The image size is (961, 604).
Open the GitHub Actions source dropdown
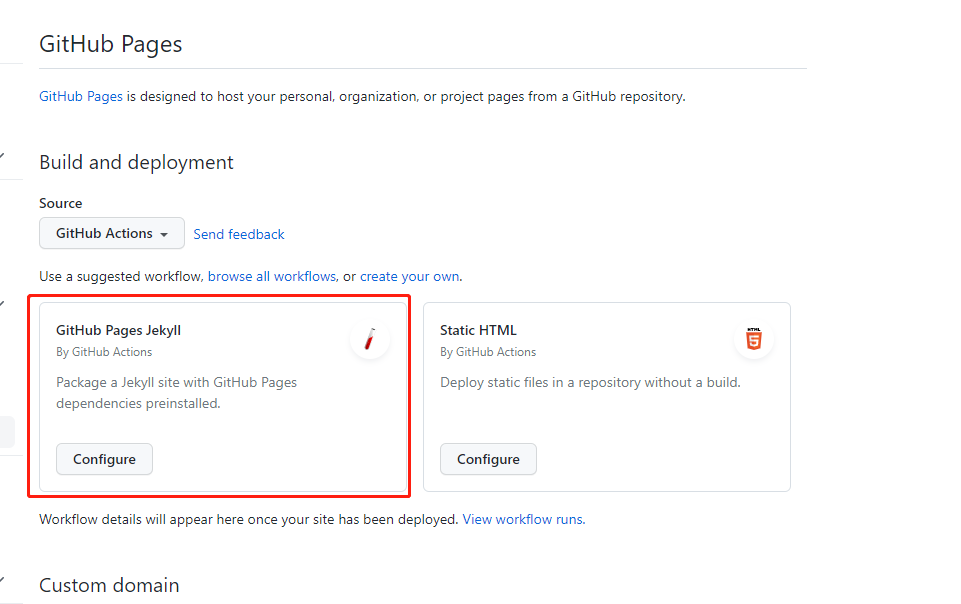112,233
